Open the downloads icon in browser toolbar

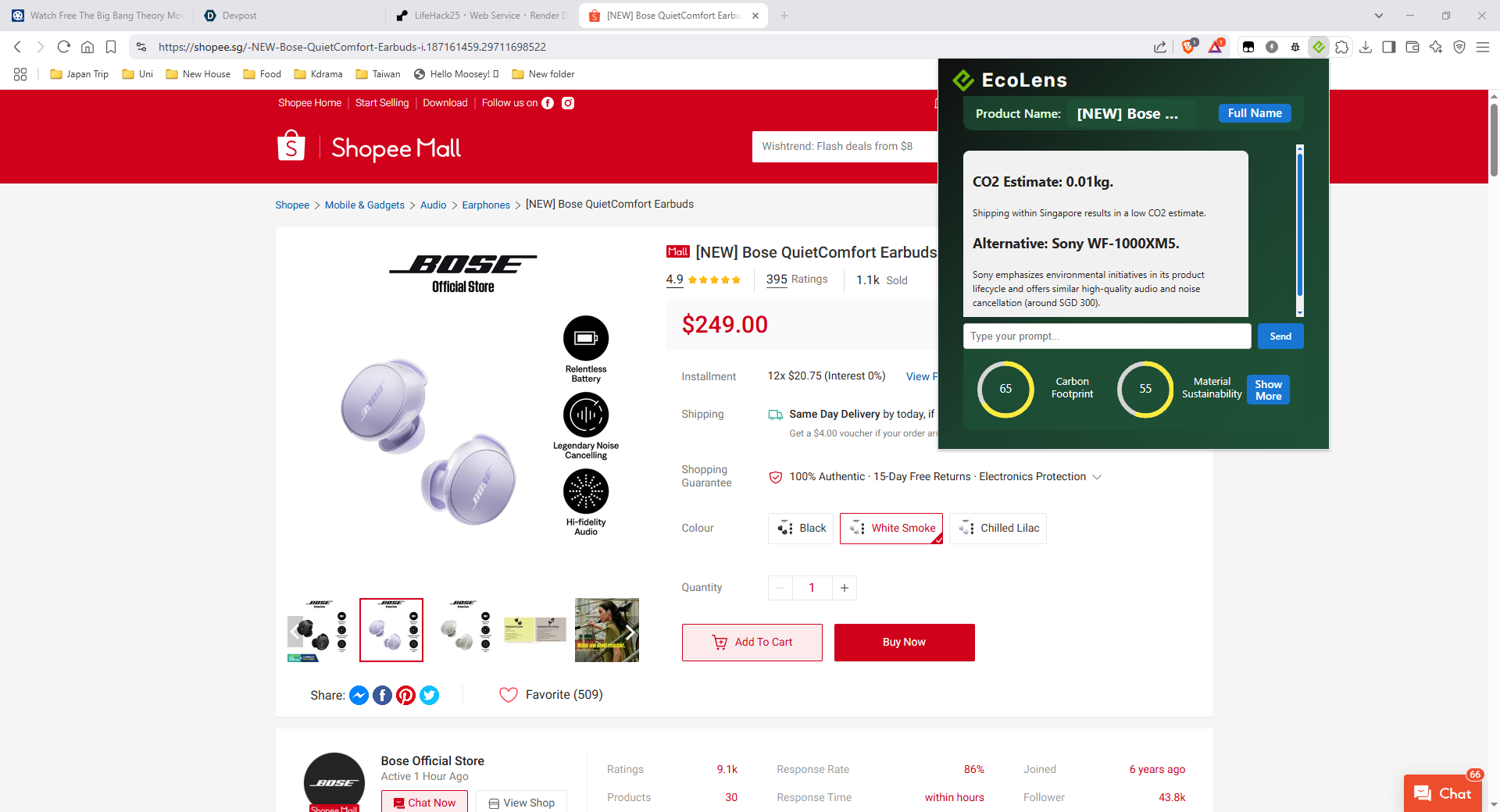click(x=1366, y=47)
